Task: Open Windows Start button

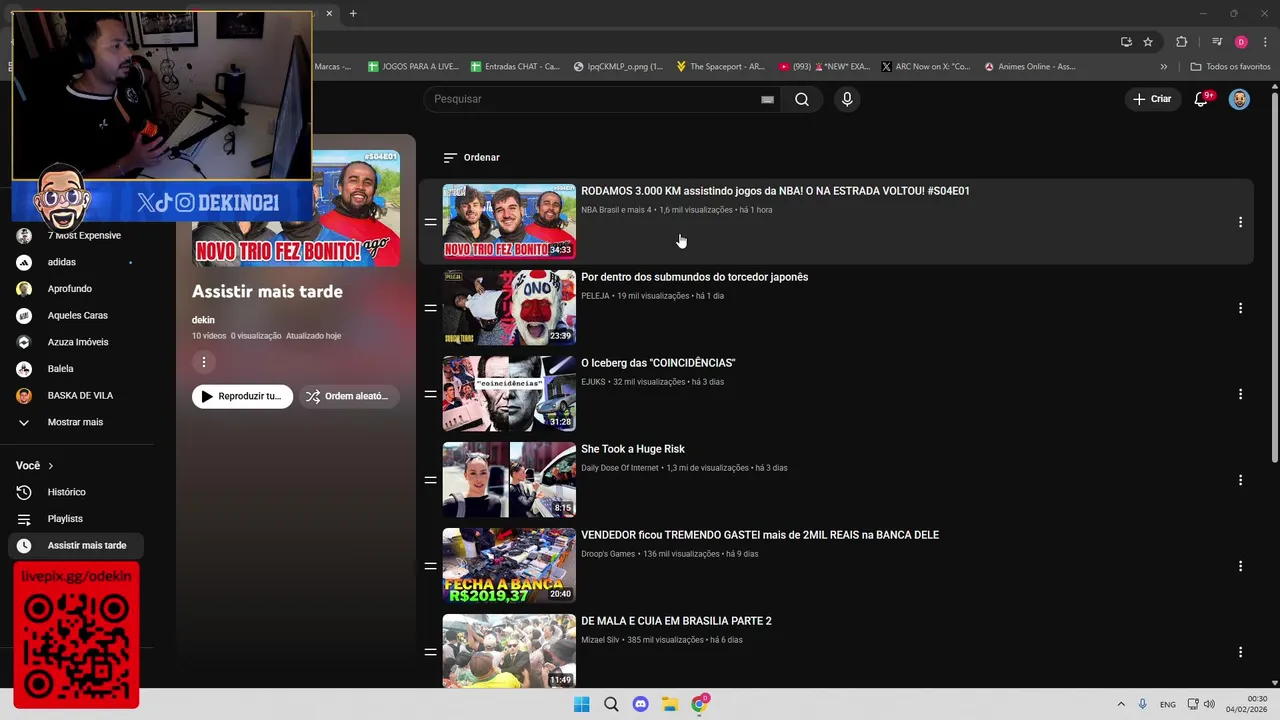Action: 581,704
